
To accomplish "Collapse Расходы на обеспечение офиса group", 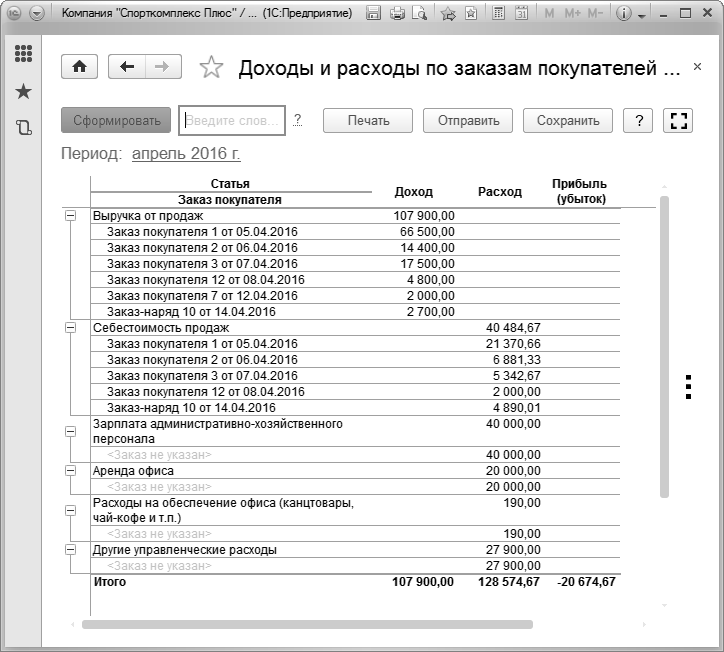I will click(x=71, y=510).
